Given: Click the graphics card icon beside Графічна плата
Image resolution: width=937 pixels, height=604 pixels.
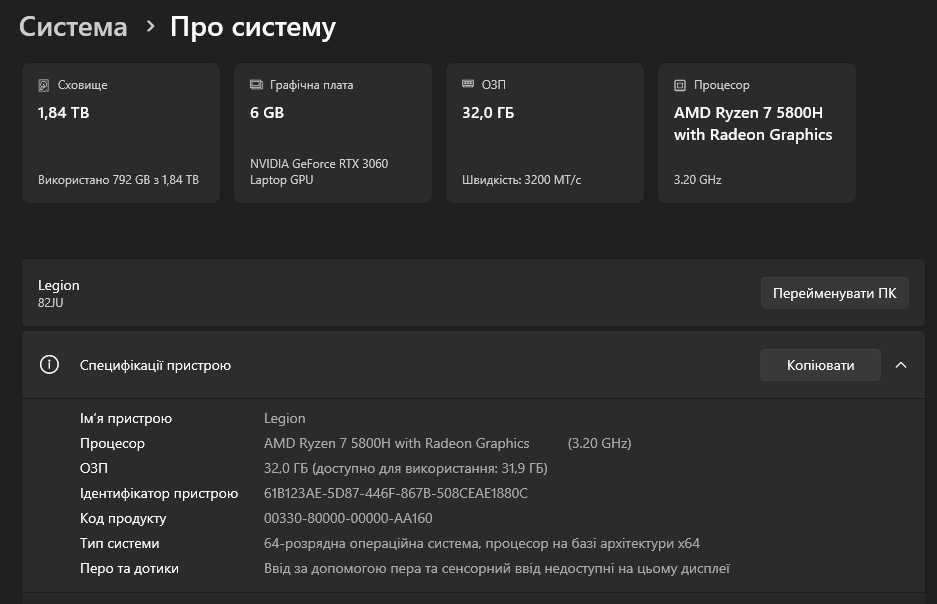Looking at the screenshot, I should pos(256,85).
